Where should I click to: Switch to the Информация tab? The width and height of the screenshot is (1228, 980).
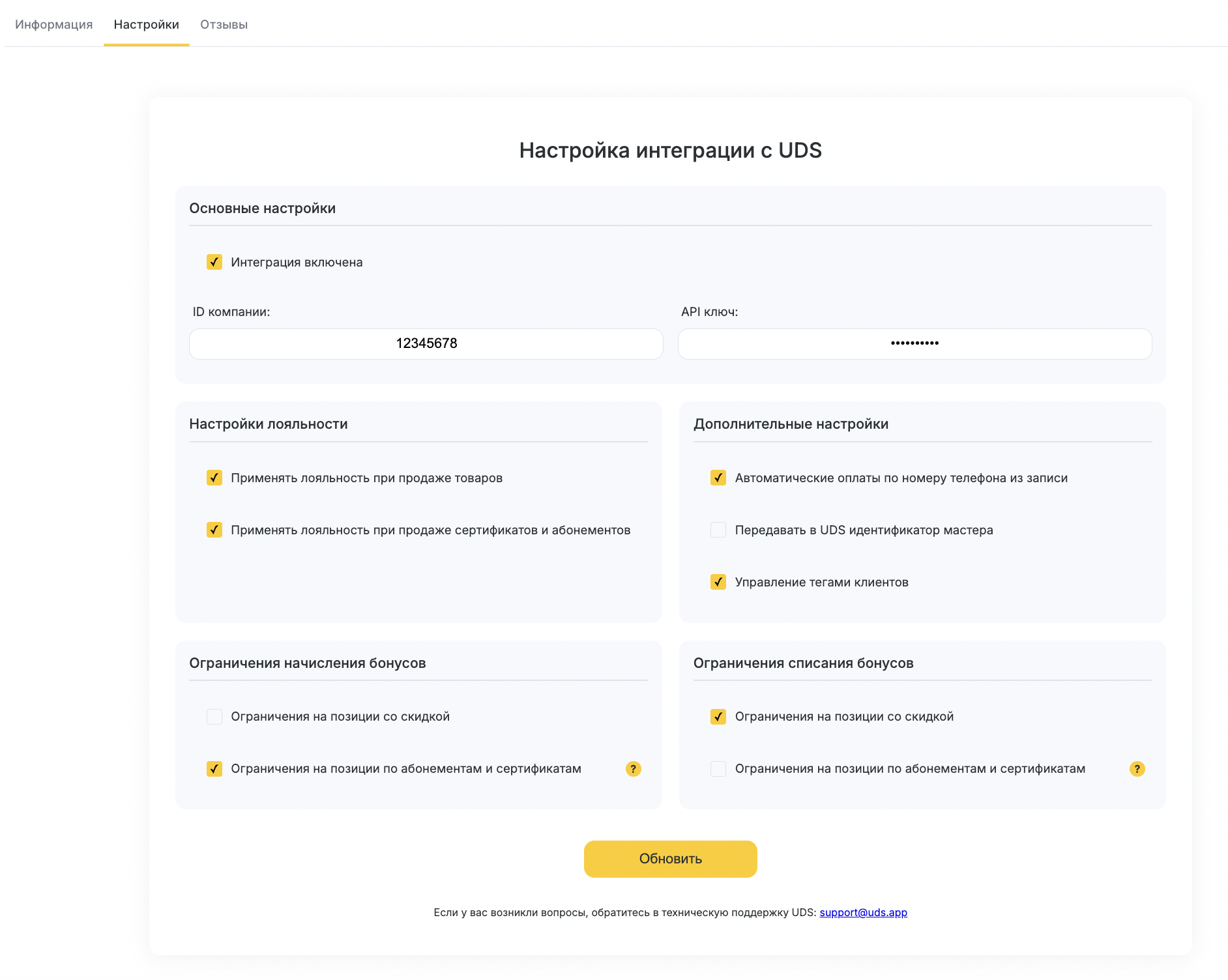coord(54,25)
